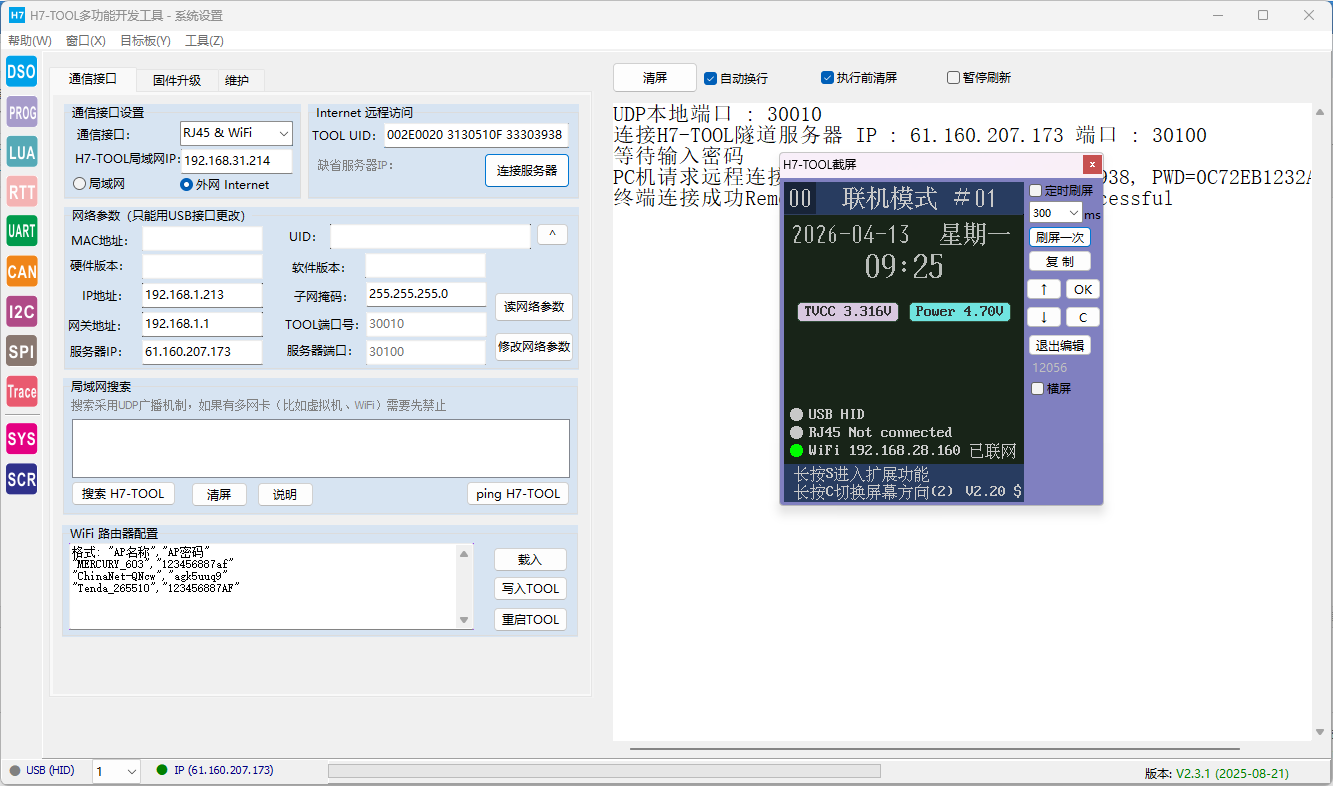Open the DSO oscilloscope panel

pos(21,72)
